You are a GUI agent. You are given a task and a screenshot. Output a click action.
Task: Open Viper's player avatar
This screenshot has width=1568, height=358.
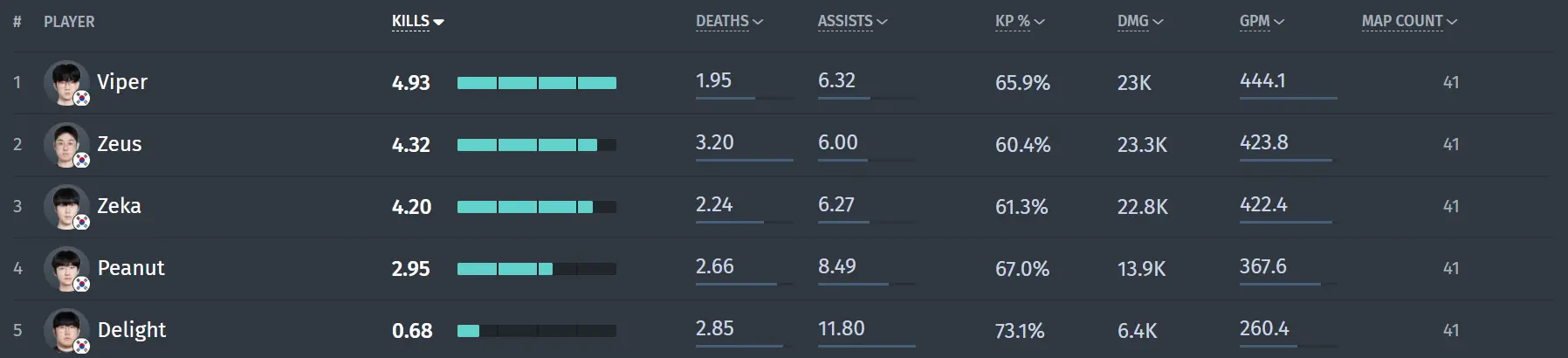66,83
